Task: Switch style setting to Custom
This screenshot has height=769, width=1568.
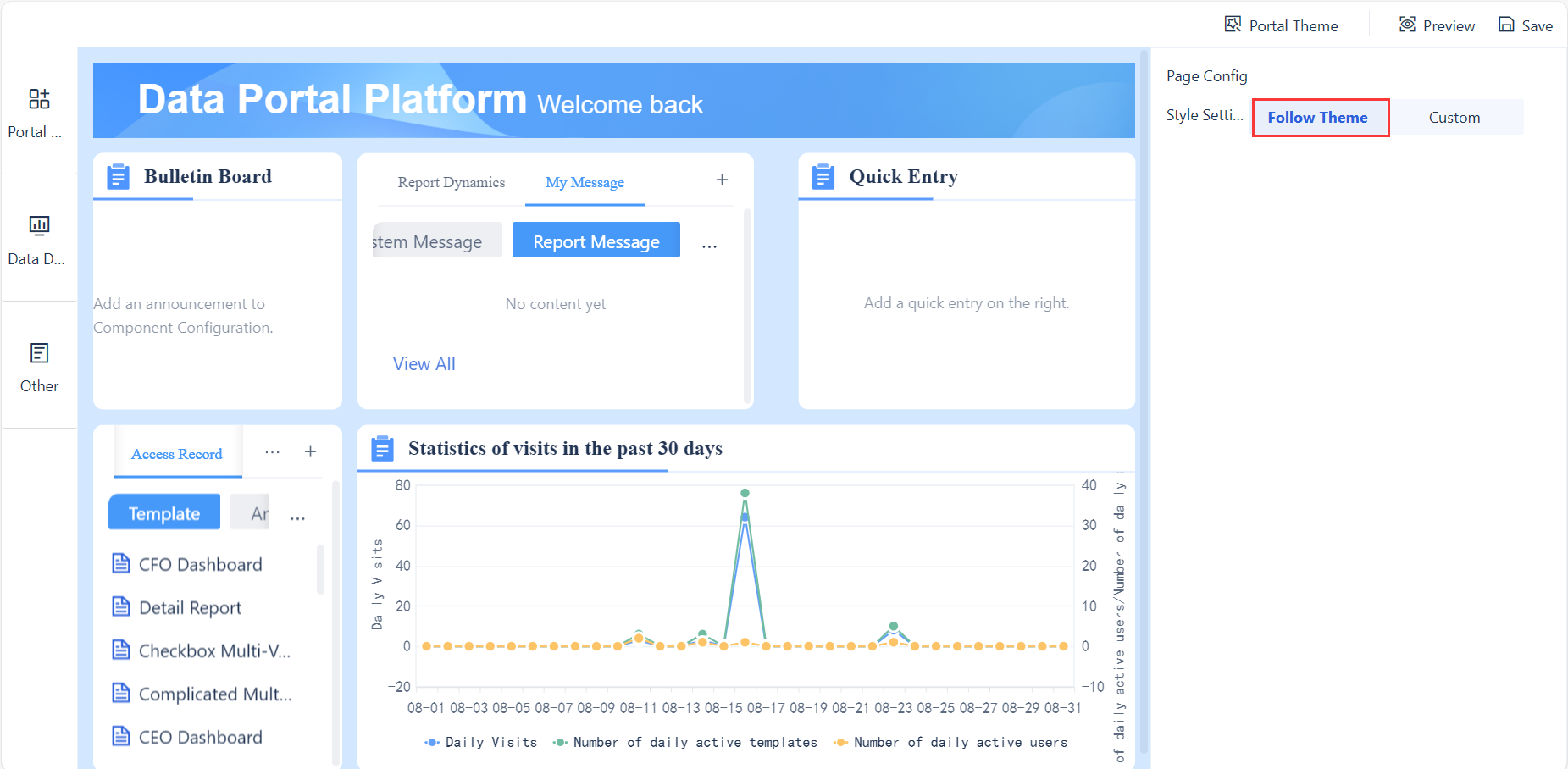Action: coord(1454,117)
